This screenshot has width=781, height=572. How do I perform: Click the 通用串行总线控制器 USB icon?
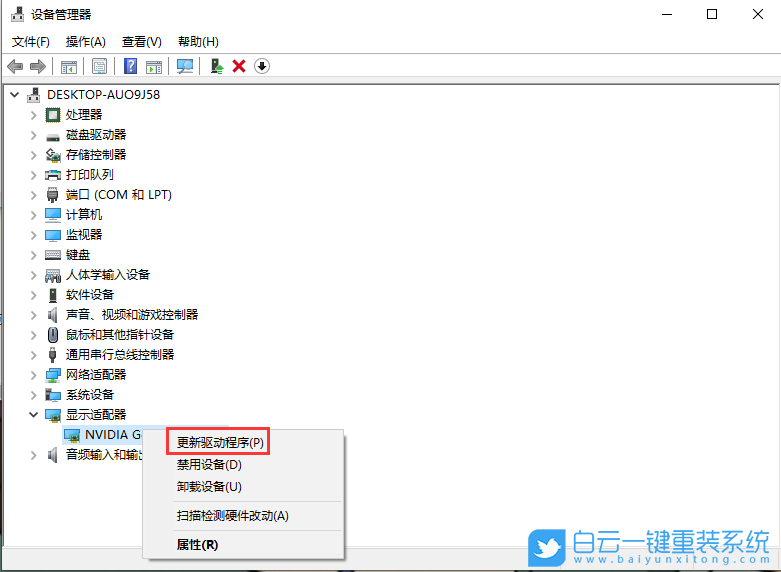point(53,355)
